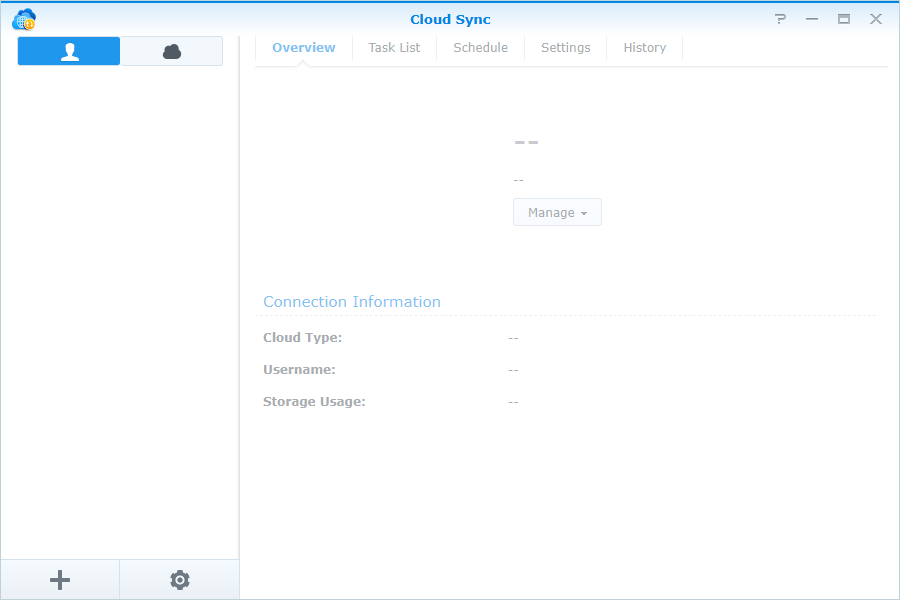Switch to the Task List tab
900x600 pixels.
[x=394, y=48]
